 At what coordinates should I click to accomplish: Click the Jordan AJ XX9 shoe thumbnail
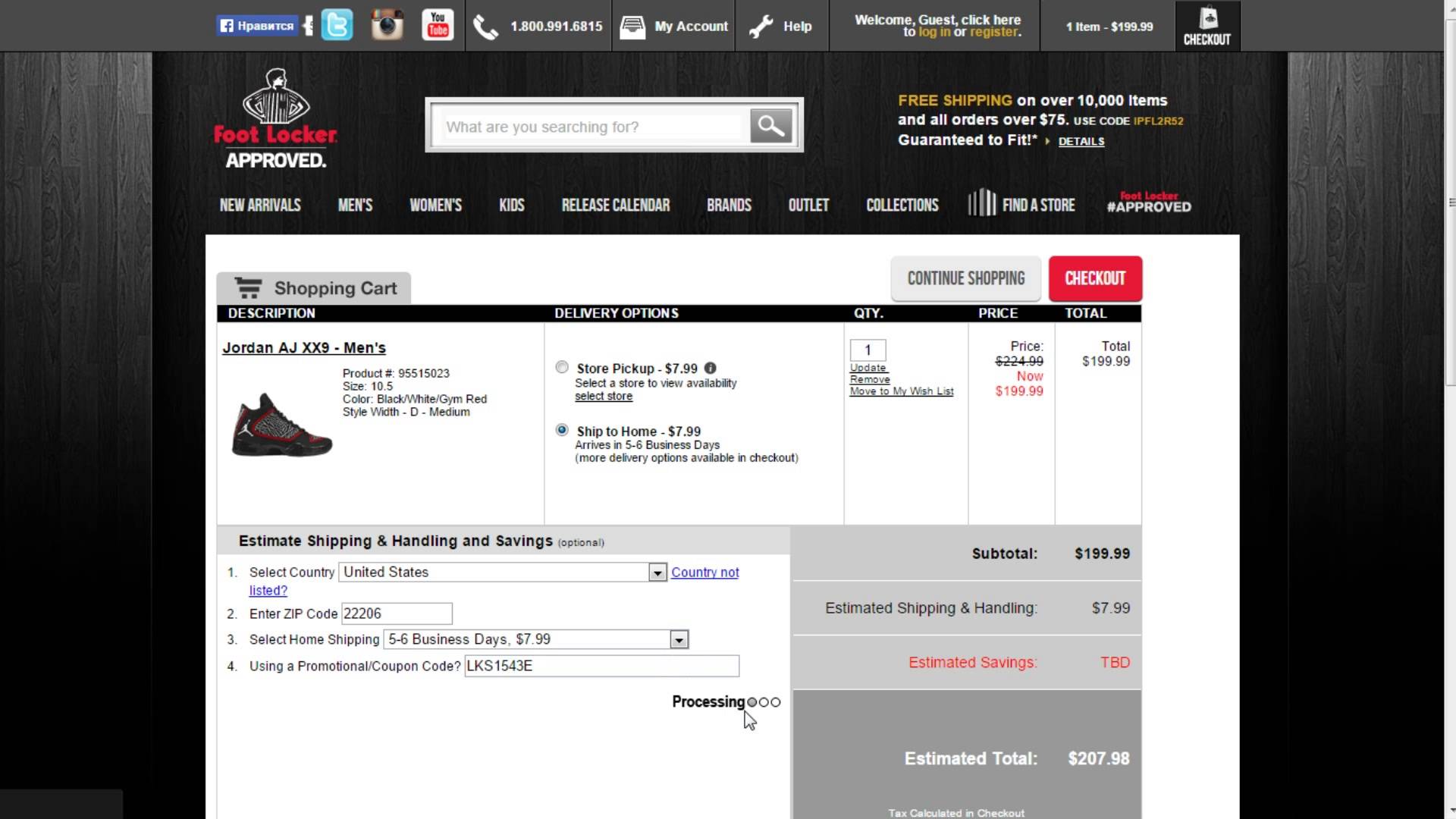pyautogui.click(x=281, y=425)
